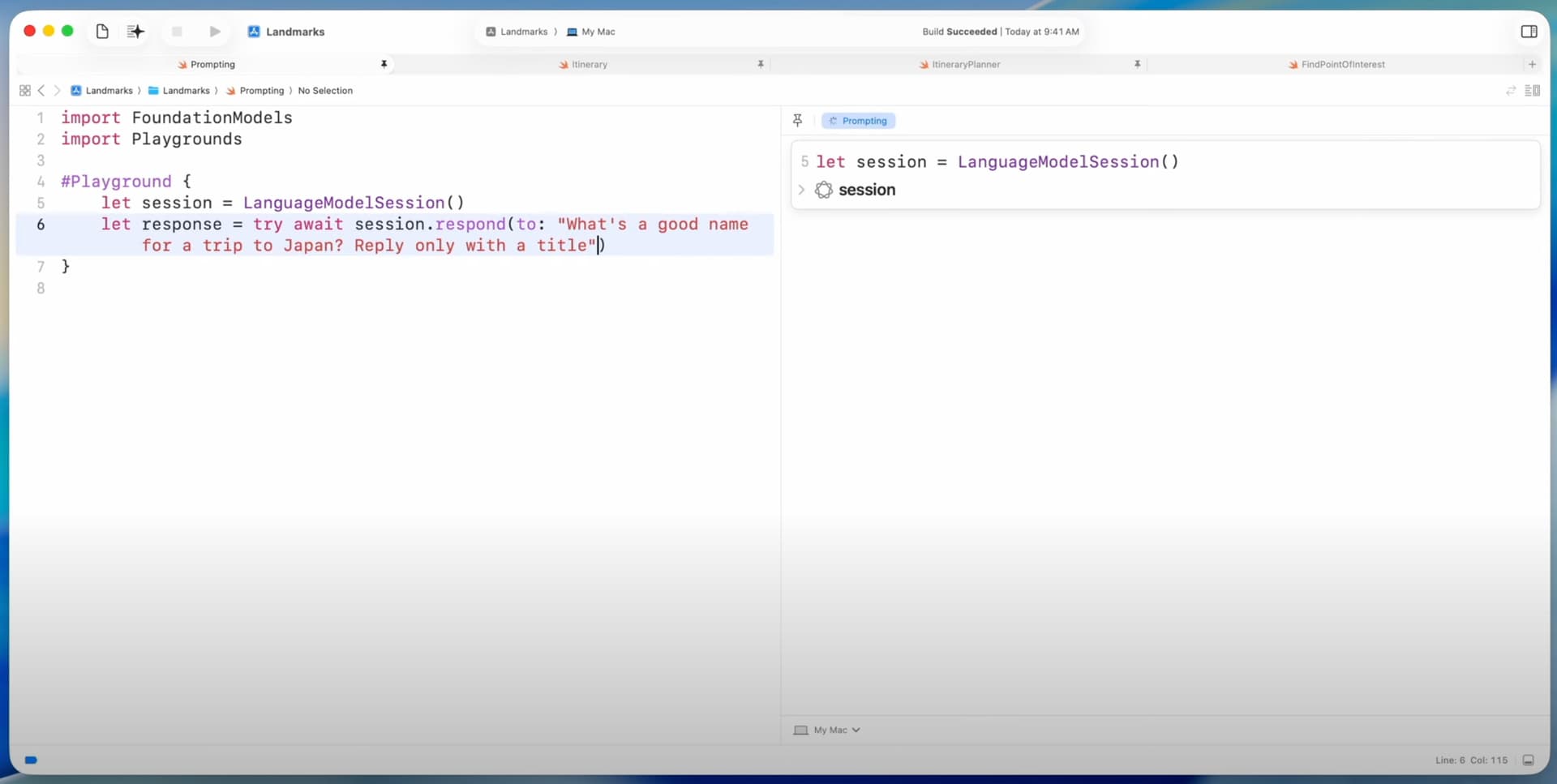Open the related items grid menu

tap(25, 91)
